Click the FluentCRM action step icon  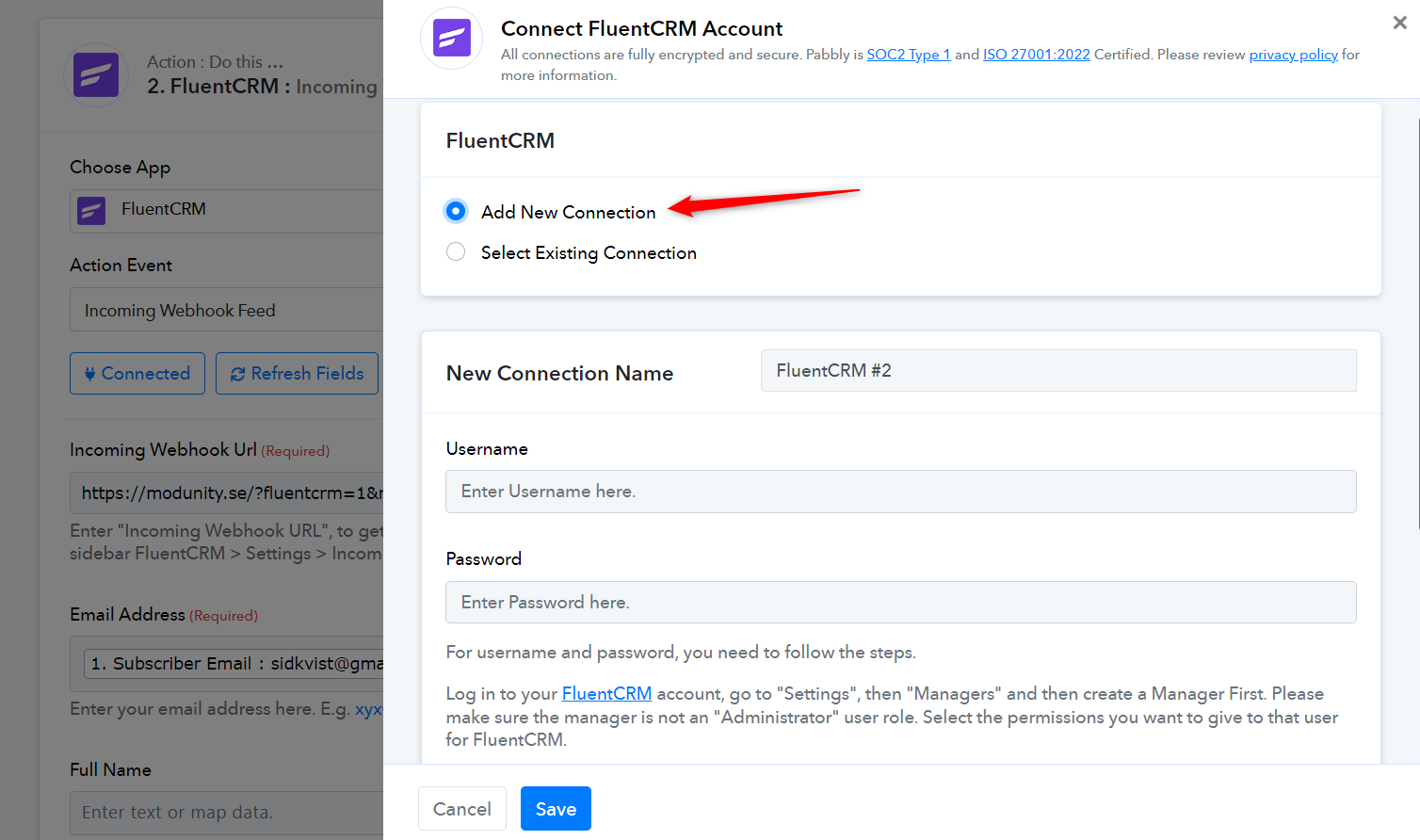point(96,74)
